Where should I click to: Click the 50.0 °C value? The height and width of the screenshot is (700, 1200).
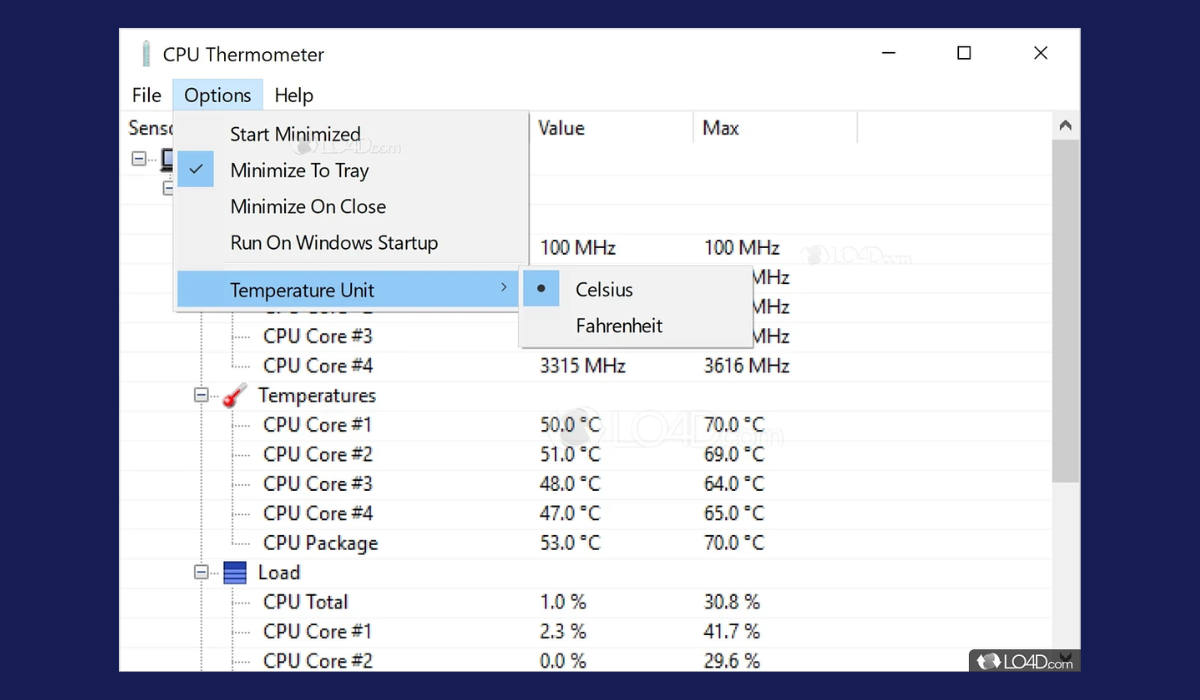tap(570, 425)
